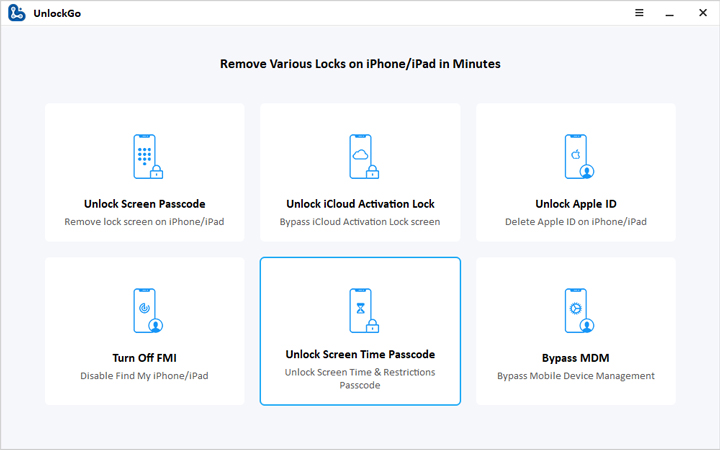Minimize the UnlockGo window
This screenshot has width=720, height=450.
669,13
